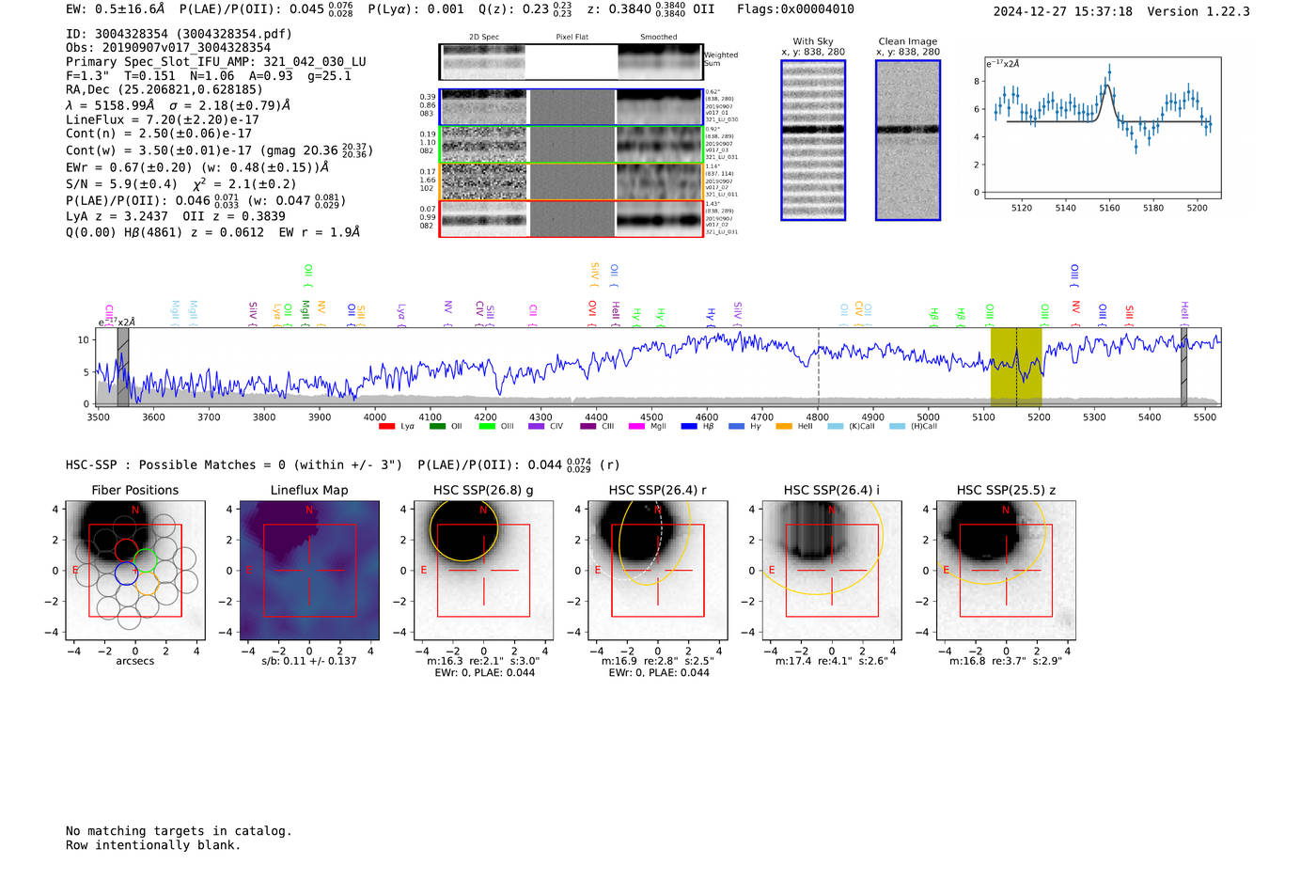Open the HSC SSP(26.8) g image
The width and height of the screenshot is (1316, 896).
click(483, 570)
